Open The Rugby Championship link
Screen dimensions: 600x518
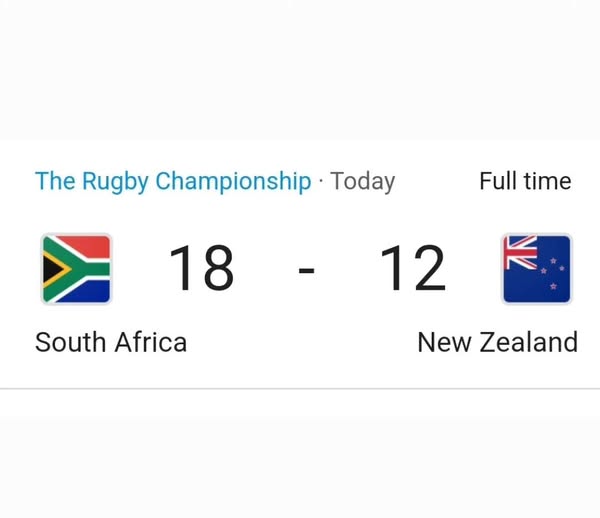click(x=173, y=181)
